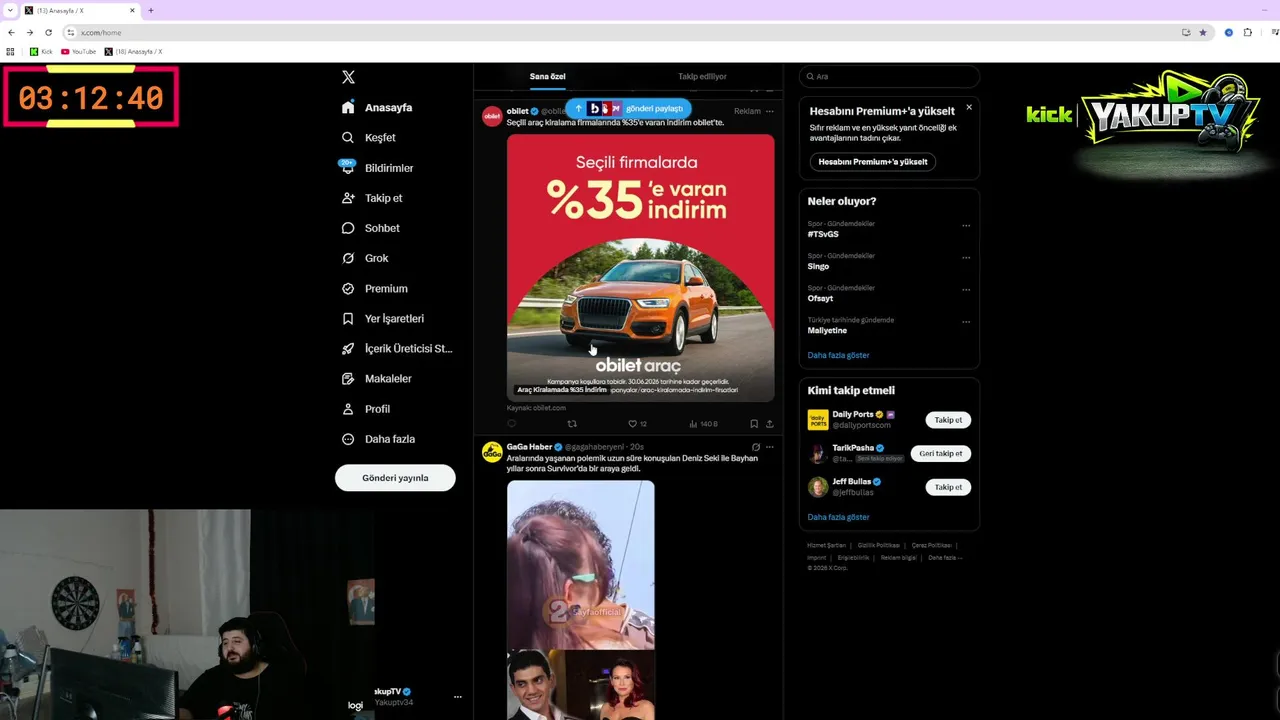Reload the page with refresh icon

48,32
